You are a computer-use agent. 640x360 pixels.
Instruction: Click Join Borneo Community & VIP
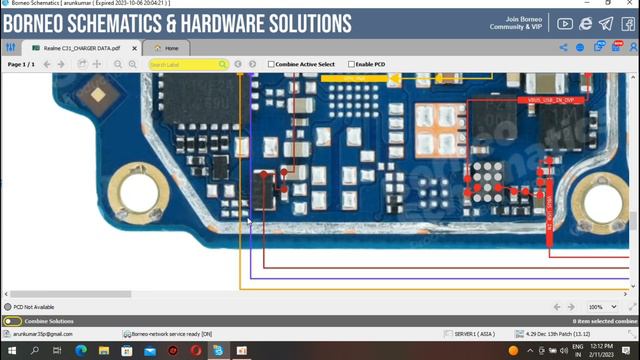click(x=516, y=23)
